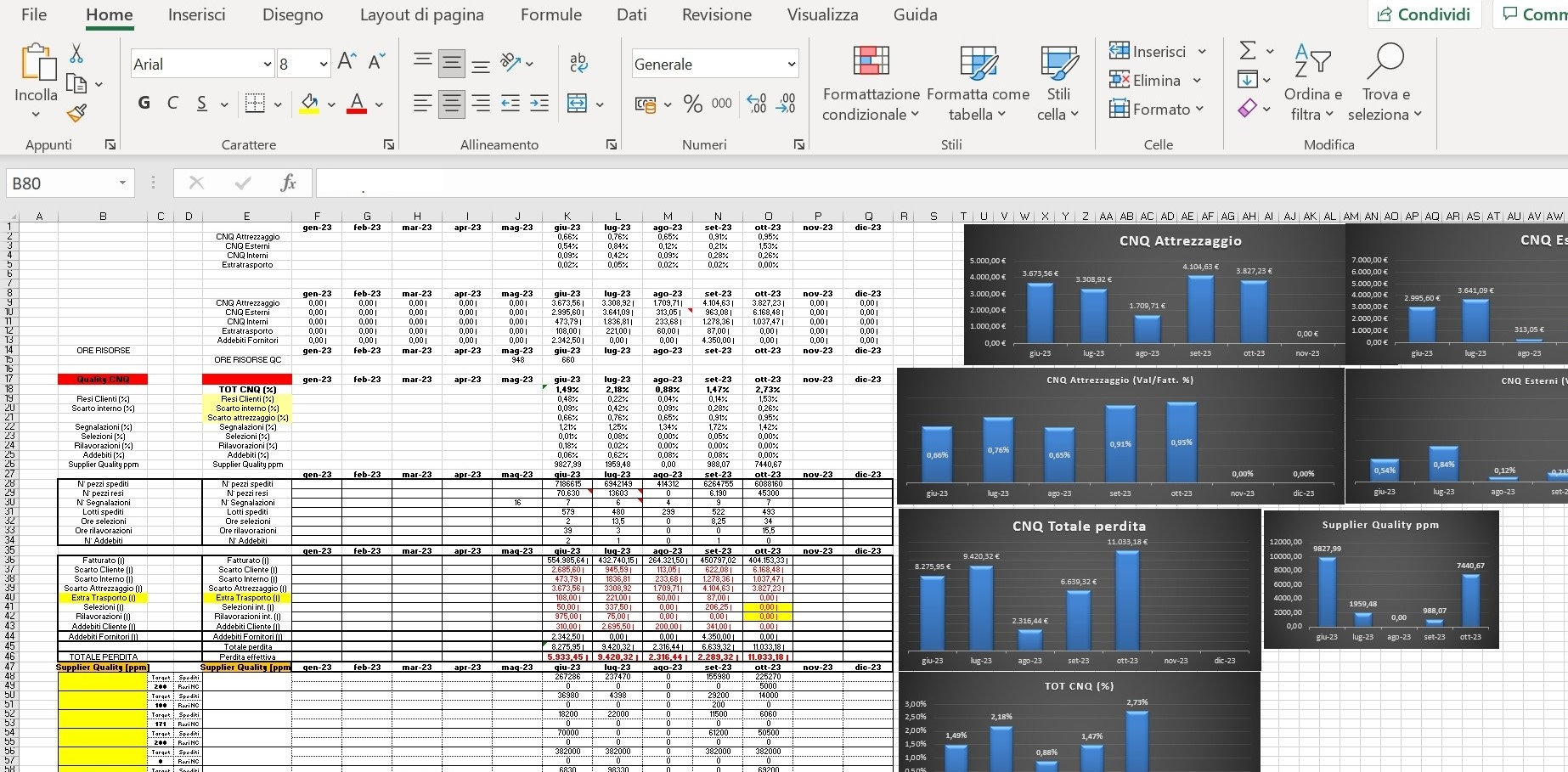Toggle italic formatting with C button
Screen dimensions: 1568x772
(x=172, y=103)
